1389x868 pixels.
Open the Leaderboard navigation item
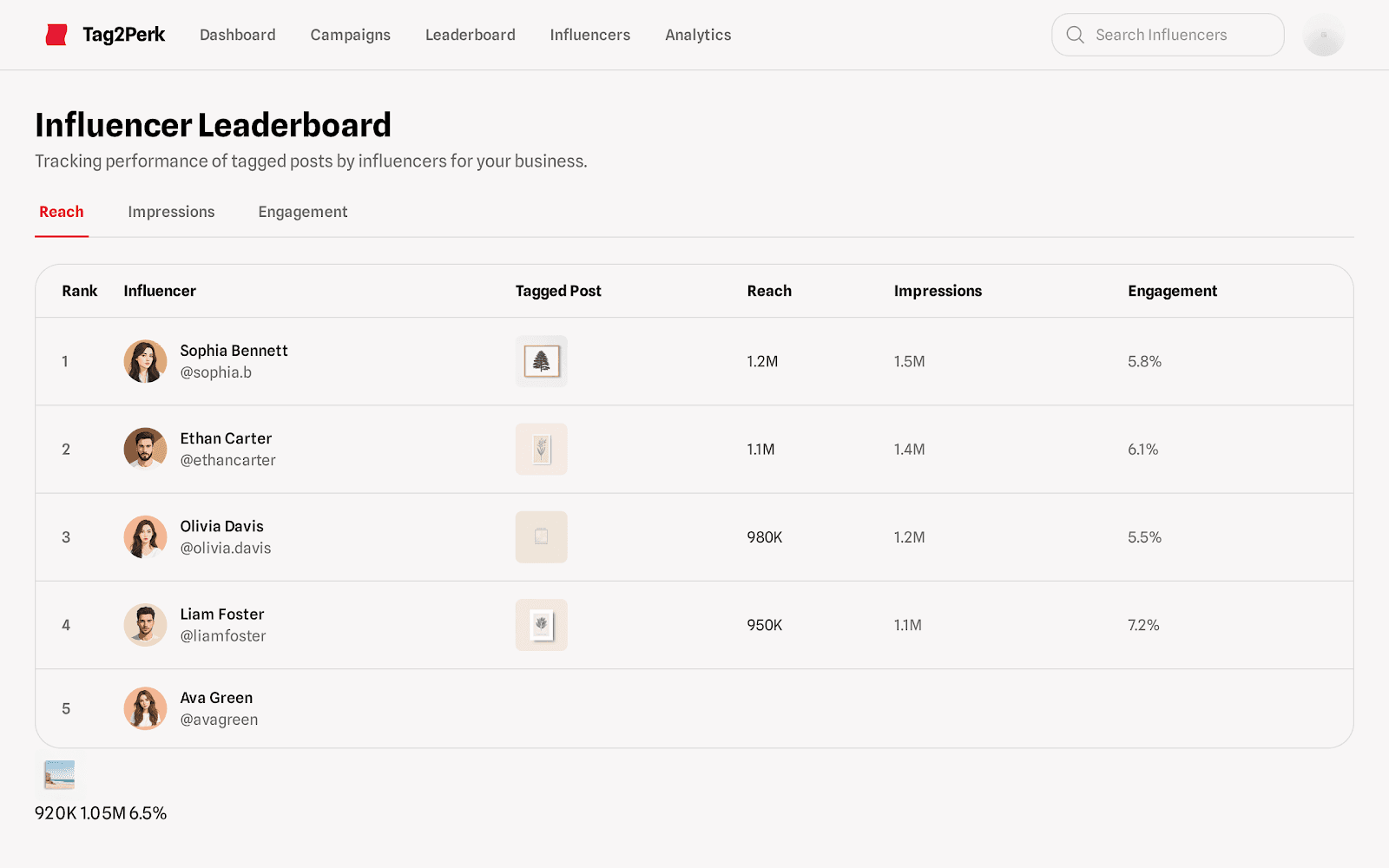coord(471,35)
